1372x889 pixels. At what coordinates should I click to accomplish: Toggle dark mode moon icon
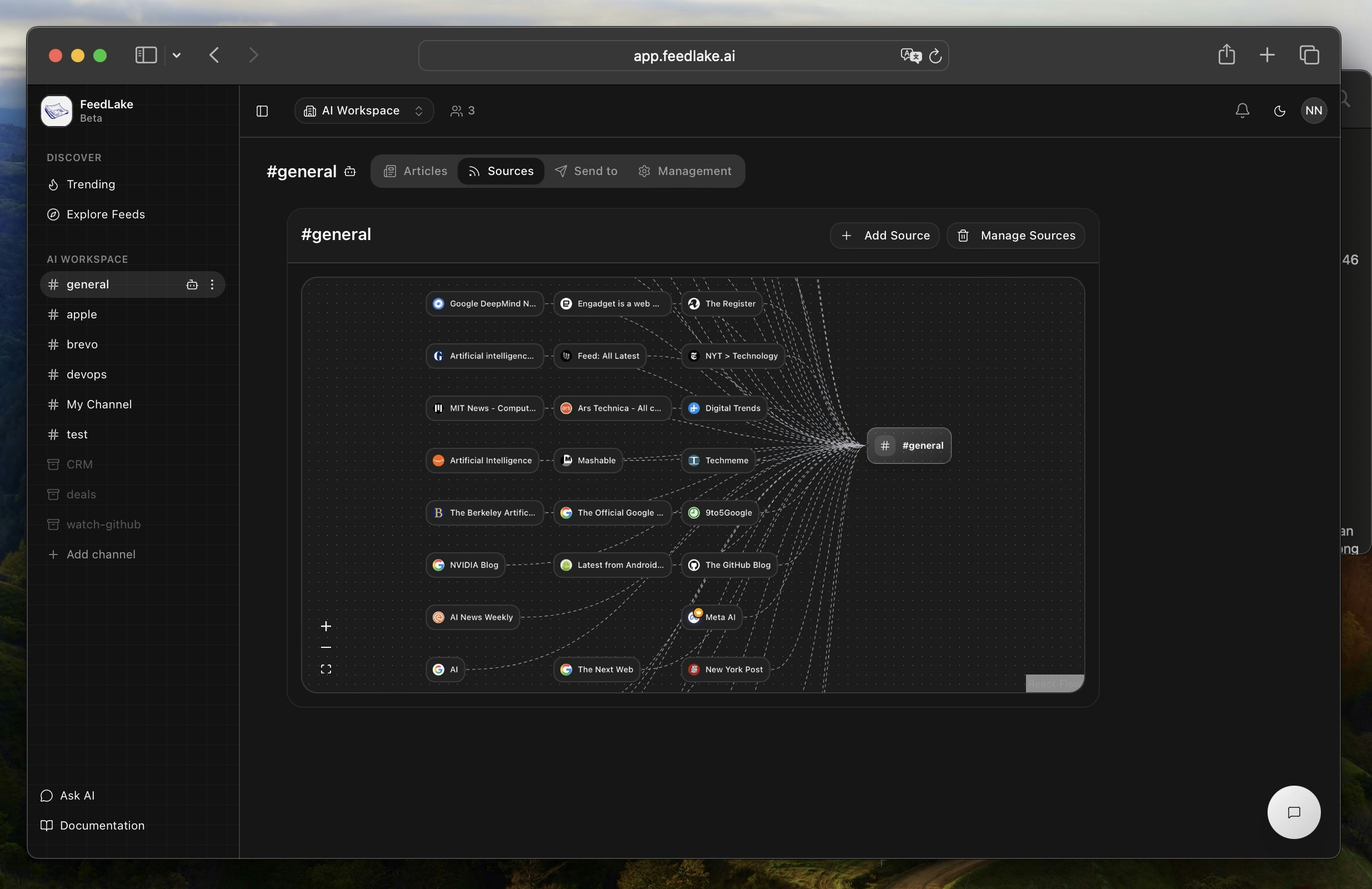pyautogui.click(x=1279, y=111)
